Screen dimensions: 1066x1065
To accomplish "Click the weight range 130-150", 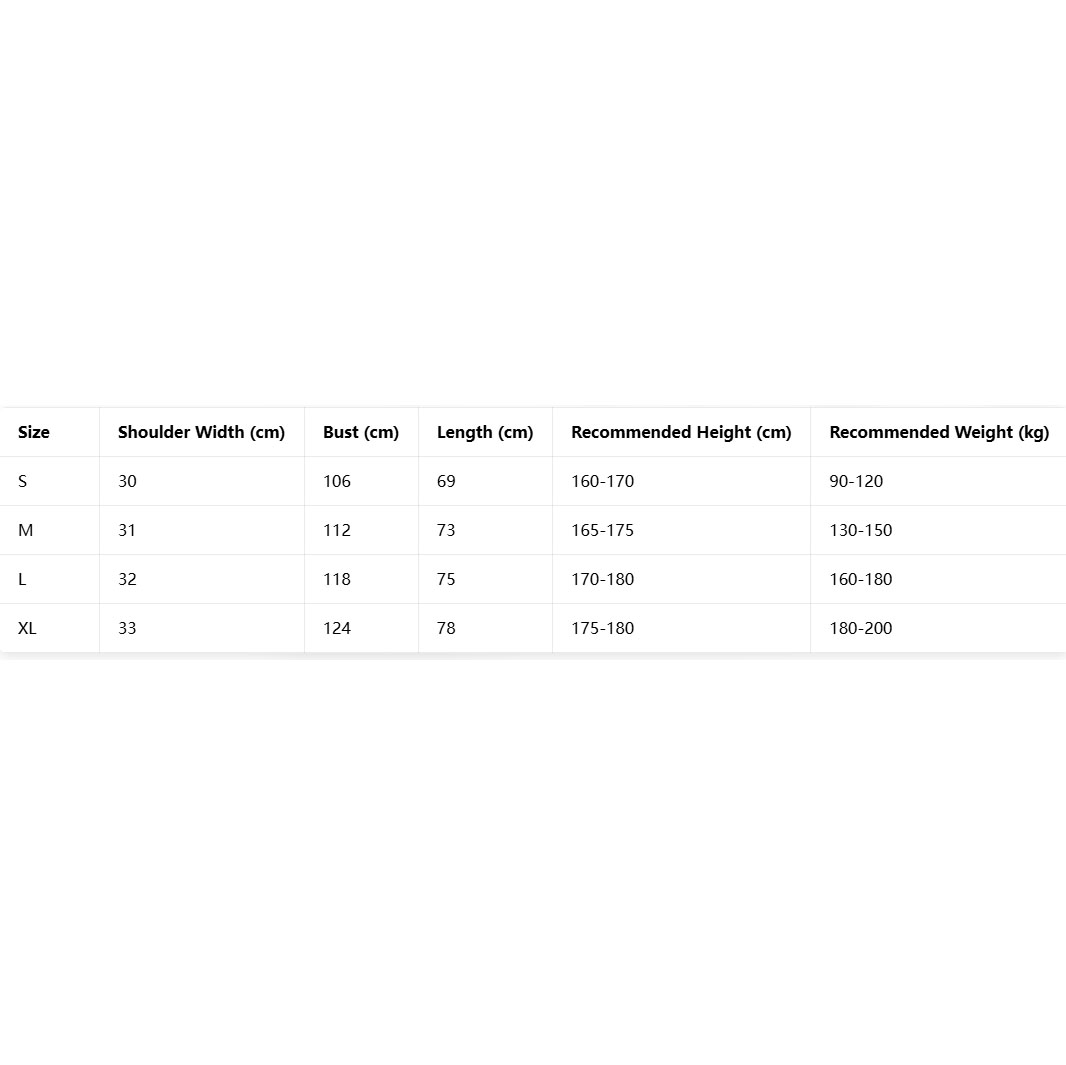I will pos(861,530).
